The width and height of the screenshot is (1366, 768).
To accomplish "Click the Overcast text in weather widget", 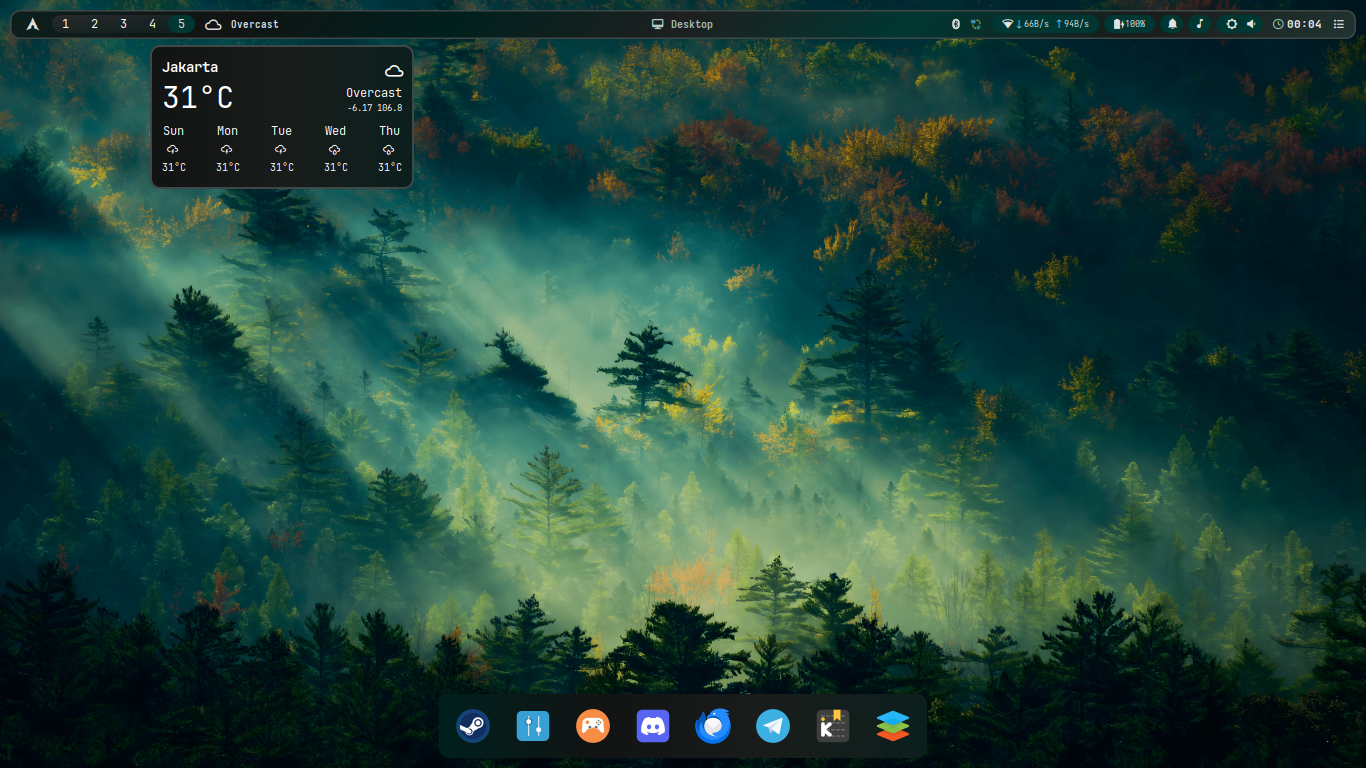I will (374, 93).
